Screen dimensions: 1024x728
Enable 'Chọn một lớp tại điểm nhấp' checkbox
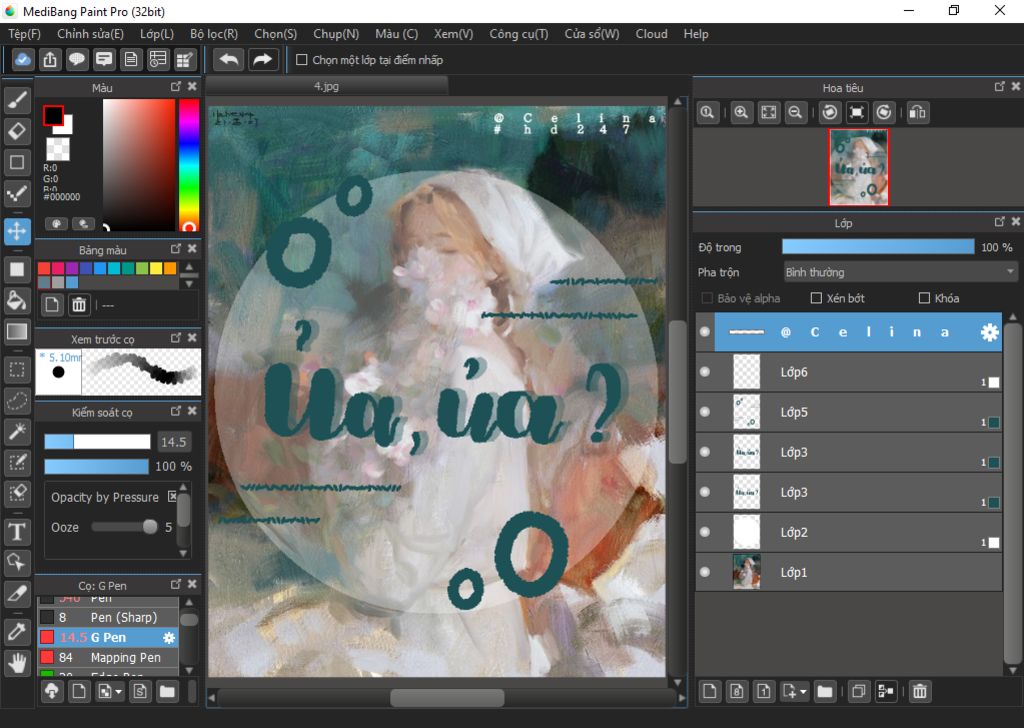pyautogui.click(x=301, y=60)
